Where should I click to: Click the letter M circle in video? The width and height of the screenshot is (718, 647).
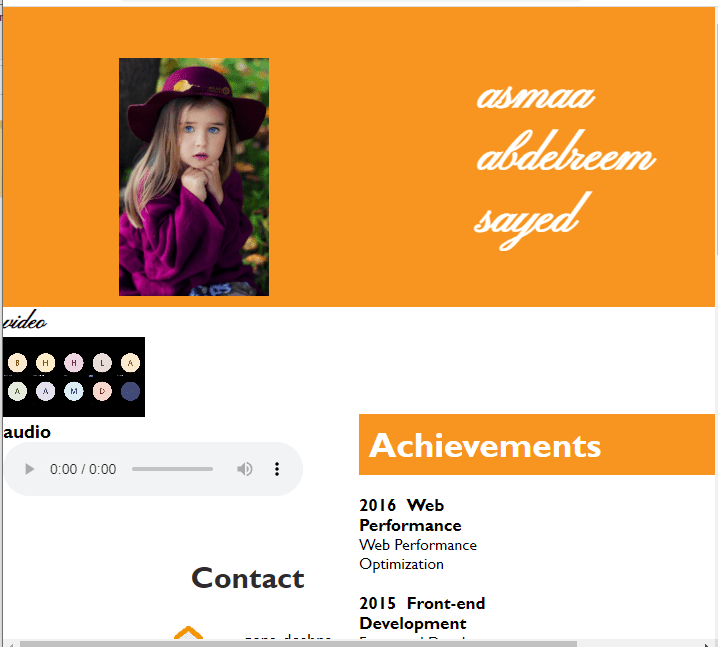point(74,391)
